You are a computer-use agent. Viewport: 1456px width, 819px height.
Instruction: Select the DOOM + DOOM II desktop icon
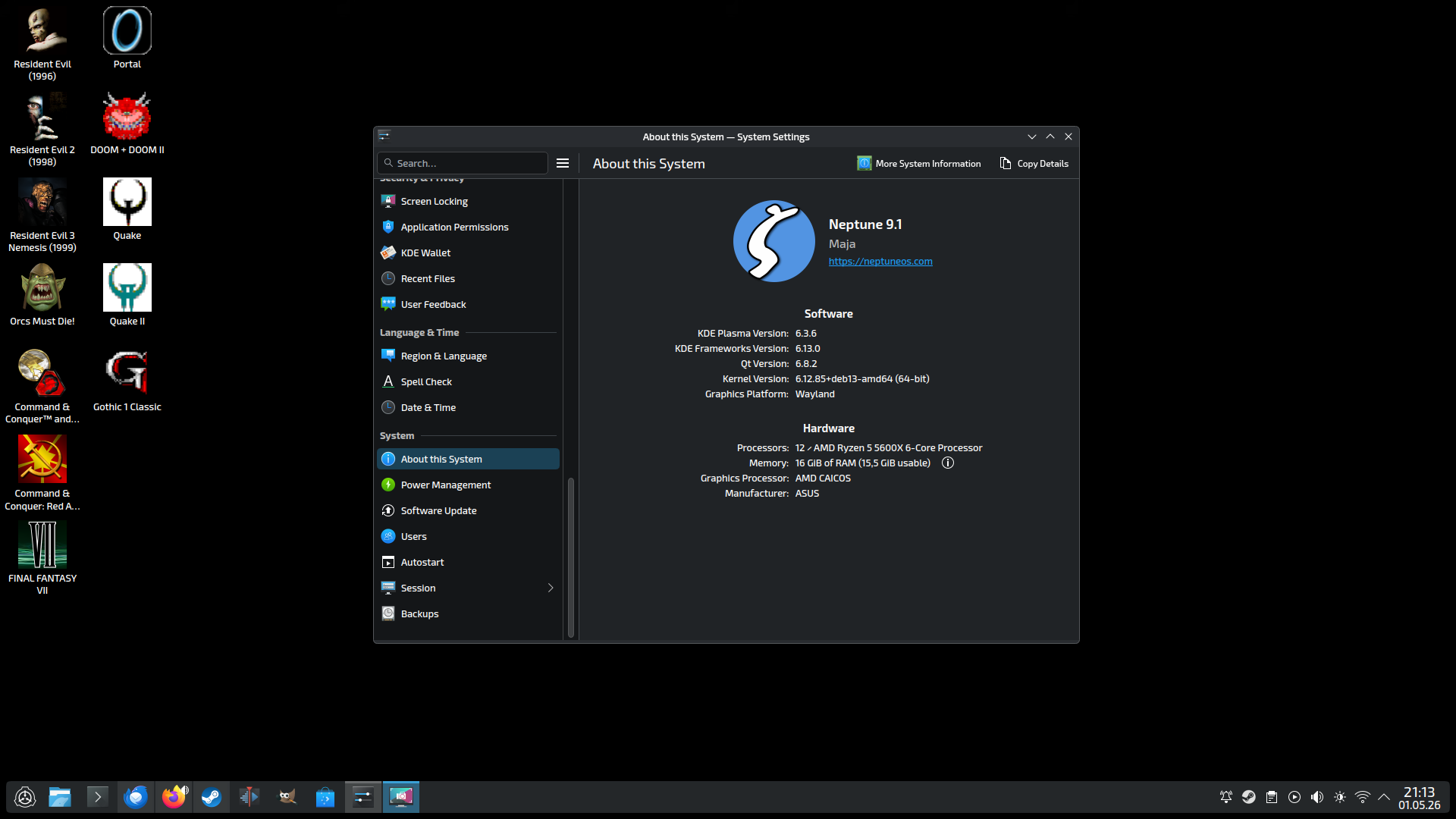127,124
